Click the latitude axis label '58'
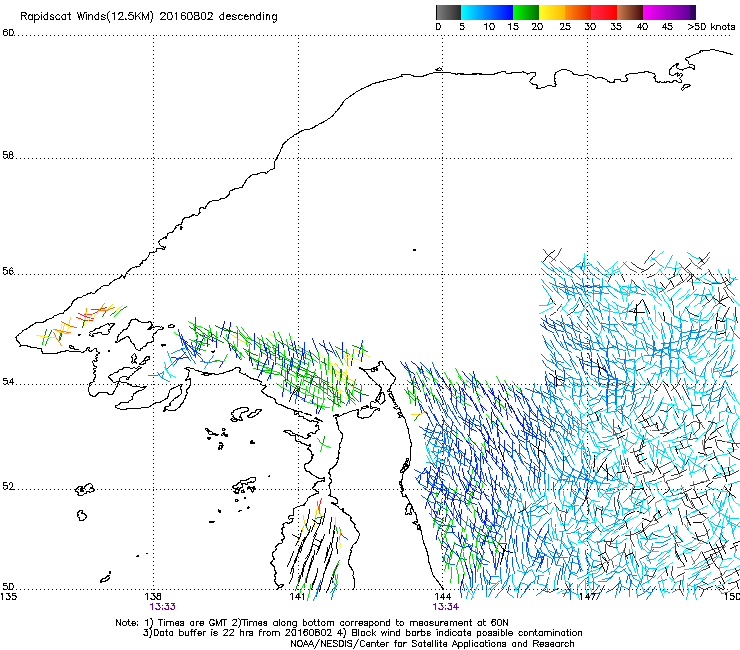 [8, 155]
